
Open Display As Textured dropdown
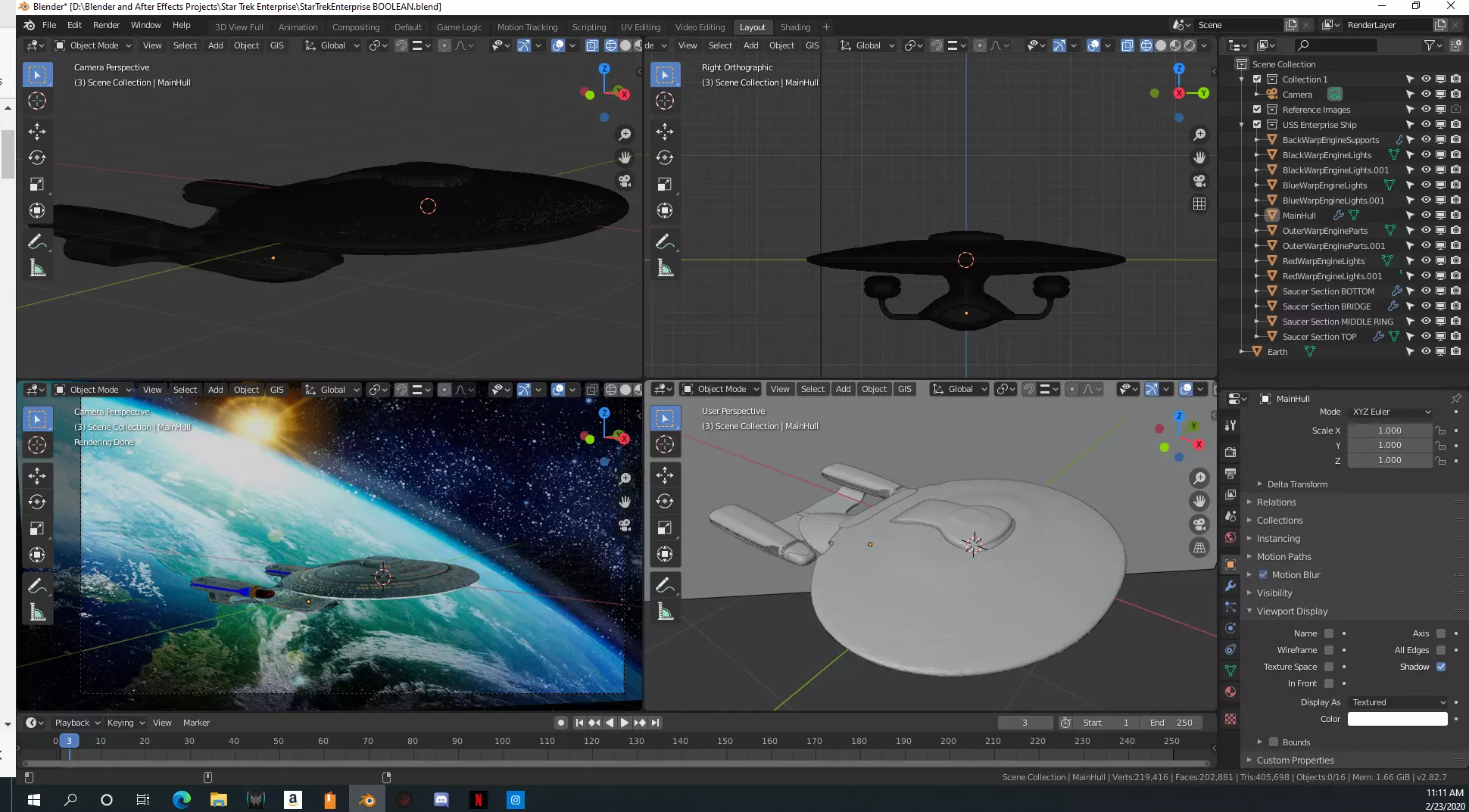point(1398,702)
